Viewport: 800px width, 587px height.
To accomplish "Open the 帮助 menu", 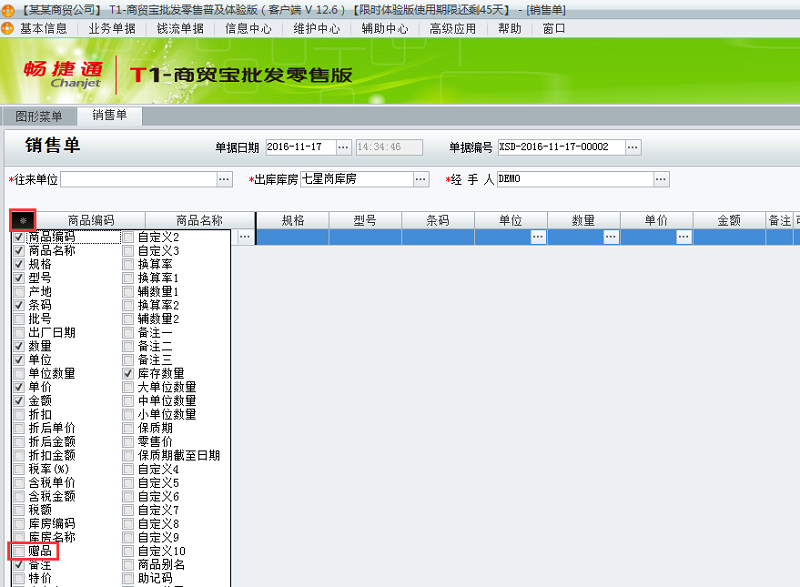I will coord(510,29).
